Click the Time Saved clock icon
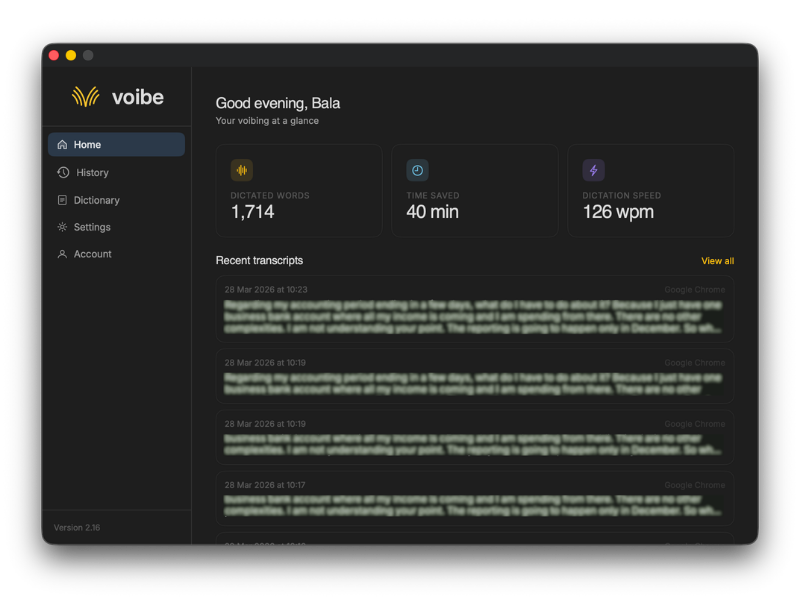 pos(417,170)
